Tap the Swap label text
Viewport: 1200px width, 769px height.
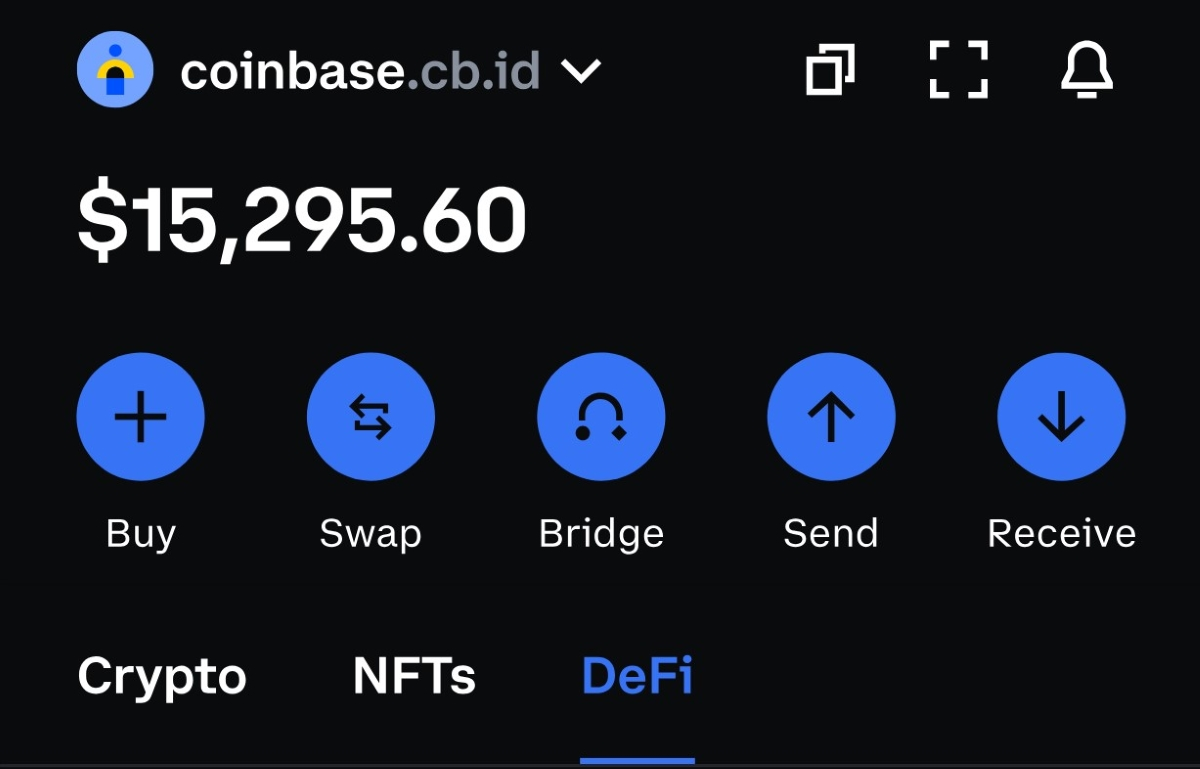point(370,533)
